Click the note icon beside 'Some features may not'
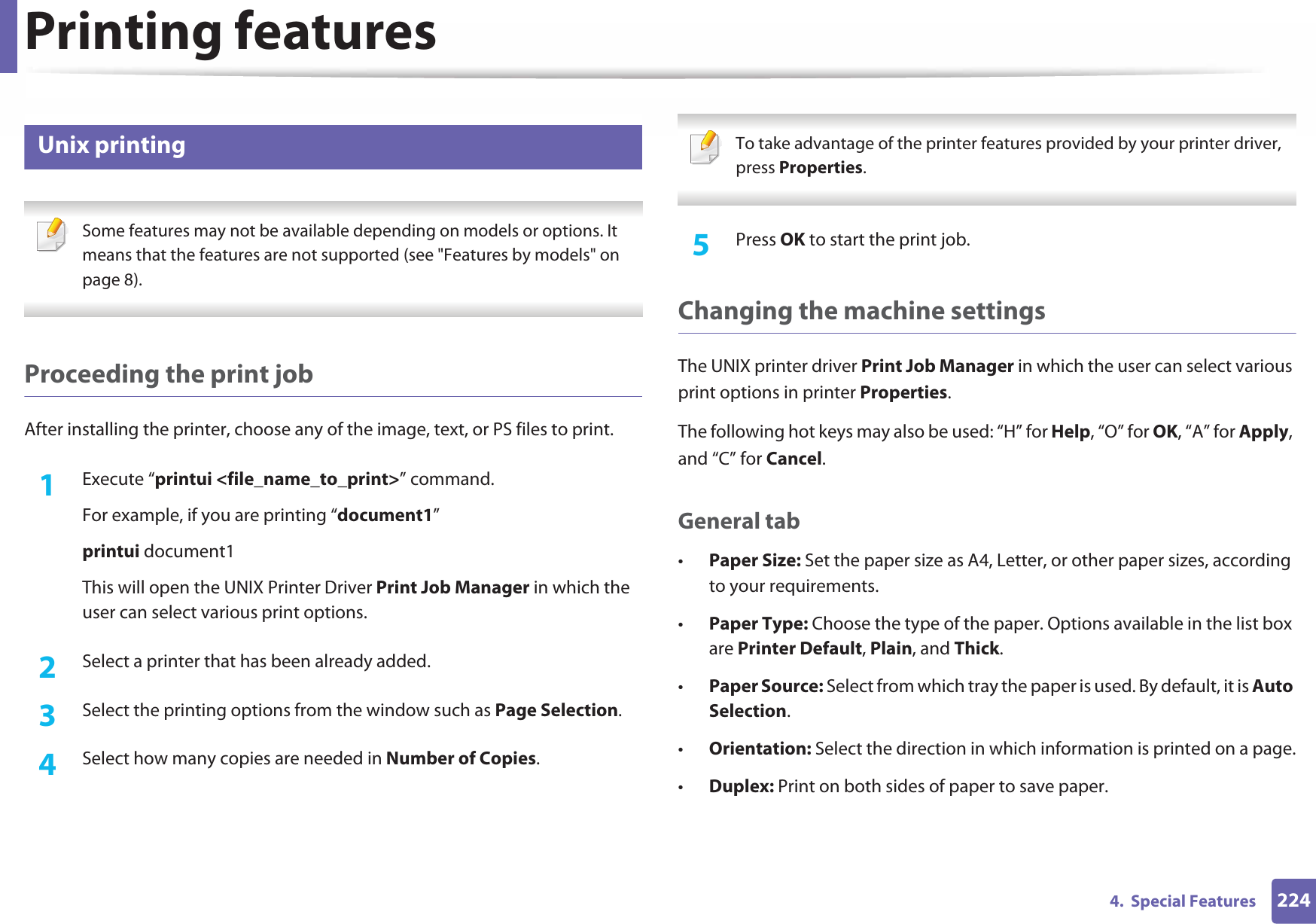 pos(52,234)
